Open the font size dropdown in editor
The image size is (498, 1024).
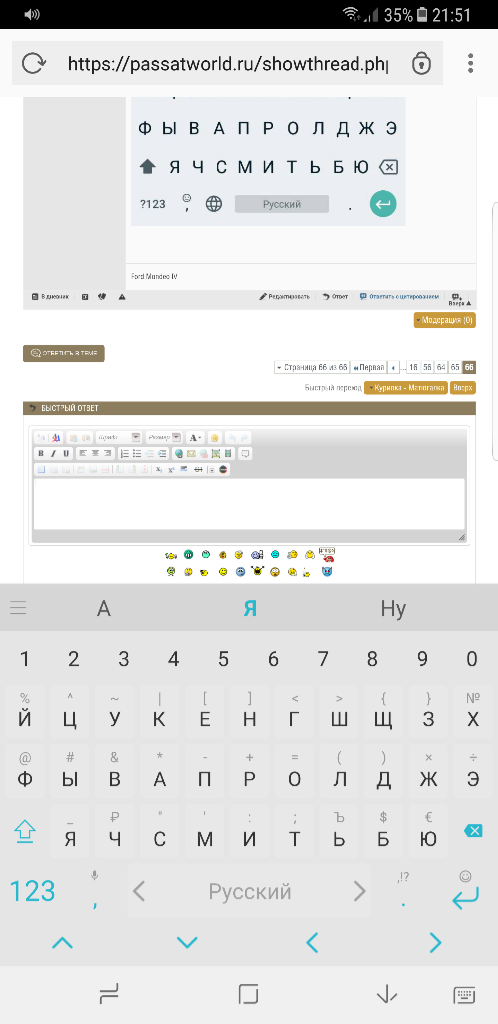[164, 438]
